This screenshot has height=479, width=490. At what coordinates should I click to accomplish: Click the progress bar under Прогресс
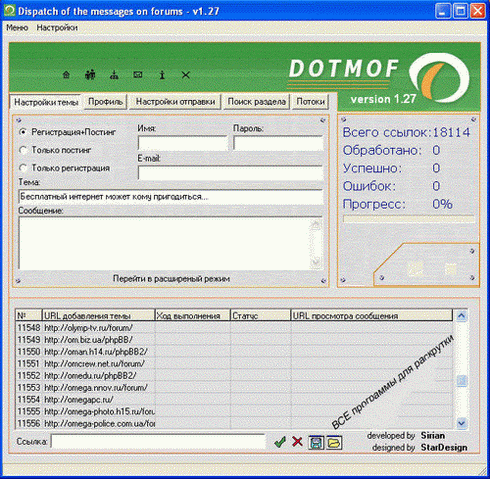(x=409, y=219)
